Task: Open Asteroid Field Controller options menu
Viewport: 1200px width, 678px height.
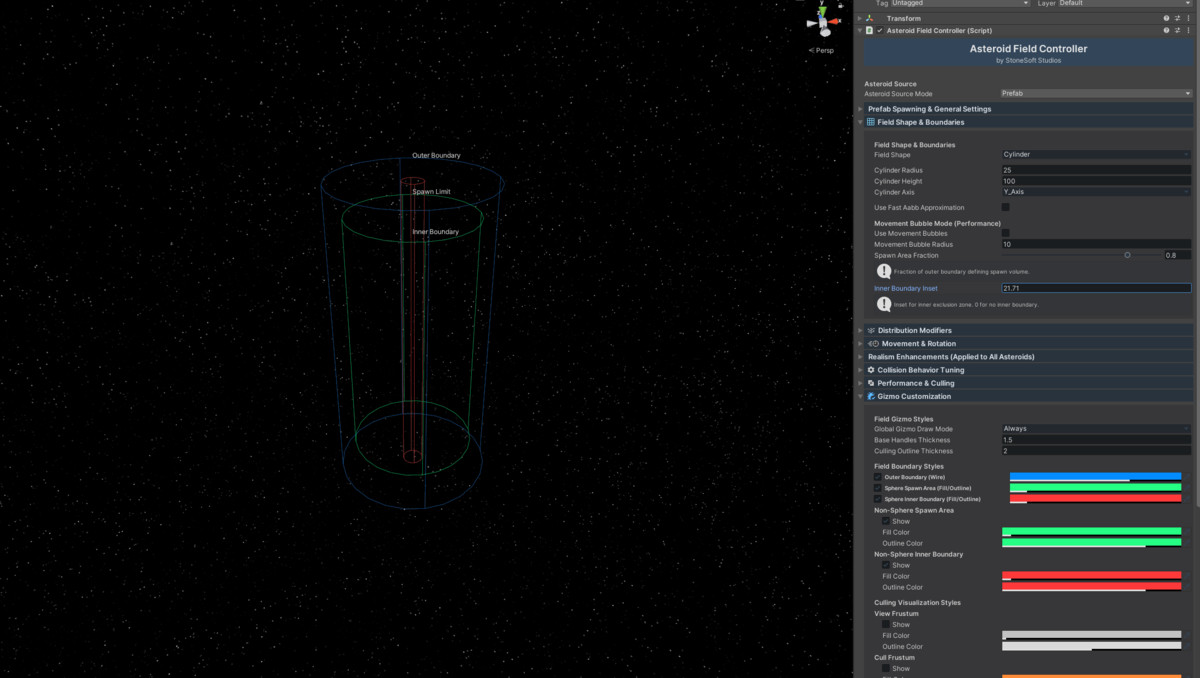Action: 1188,30
